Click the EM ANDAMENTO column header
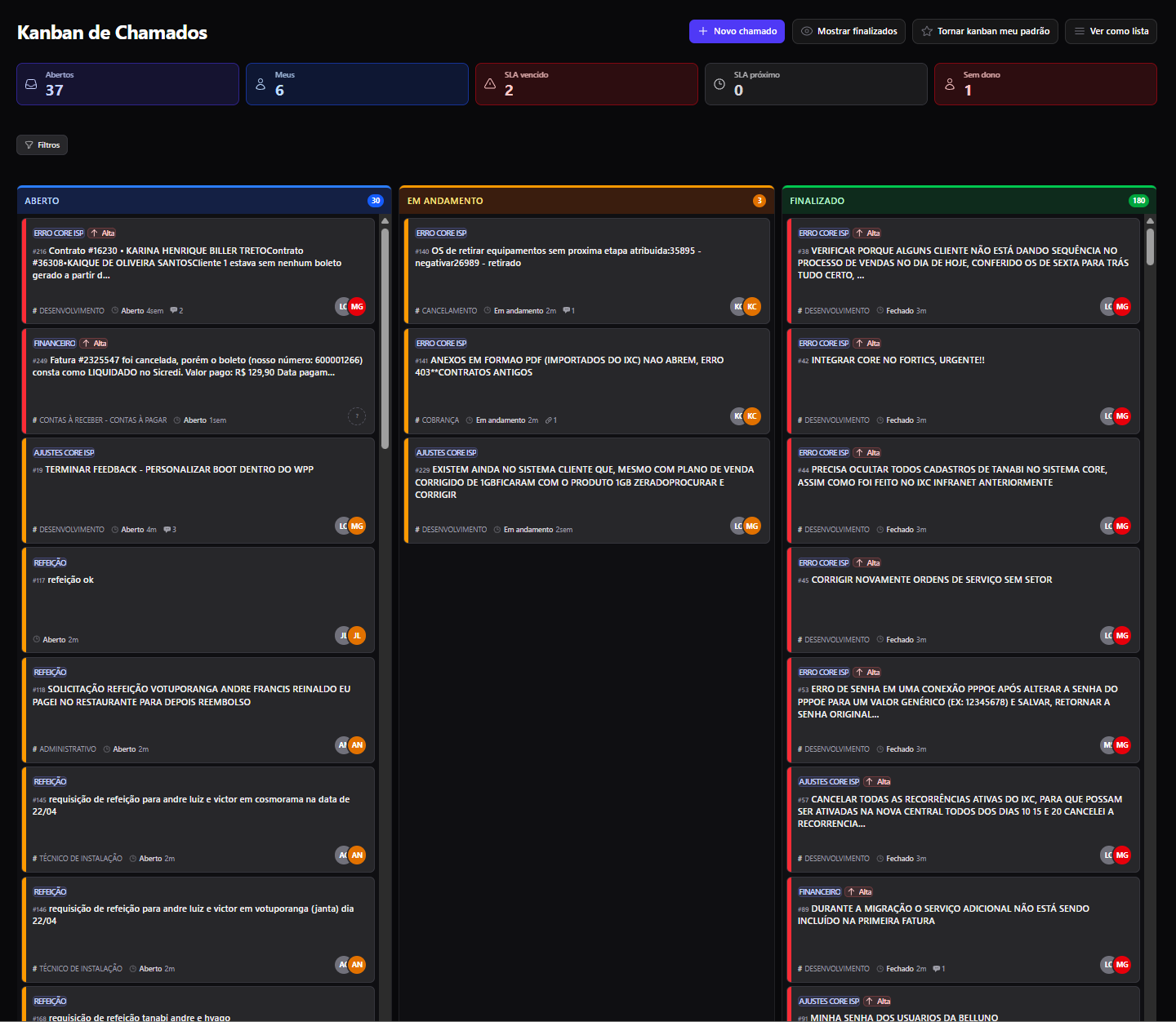The height and width of the screenshot is (1022, 1176). (x=586, y=201)
